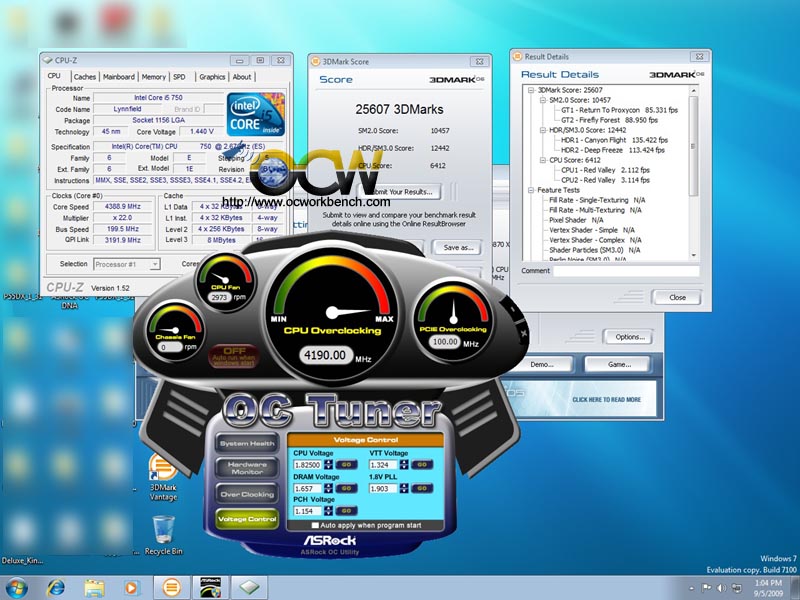Click the 3DMark Score window title icon

point(315,61)
